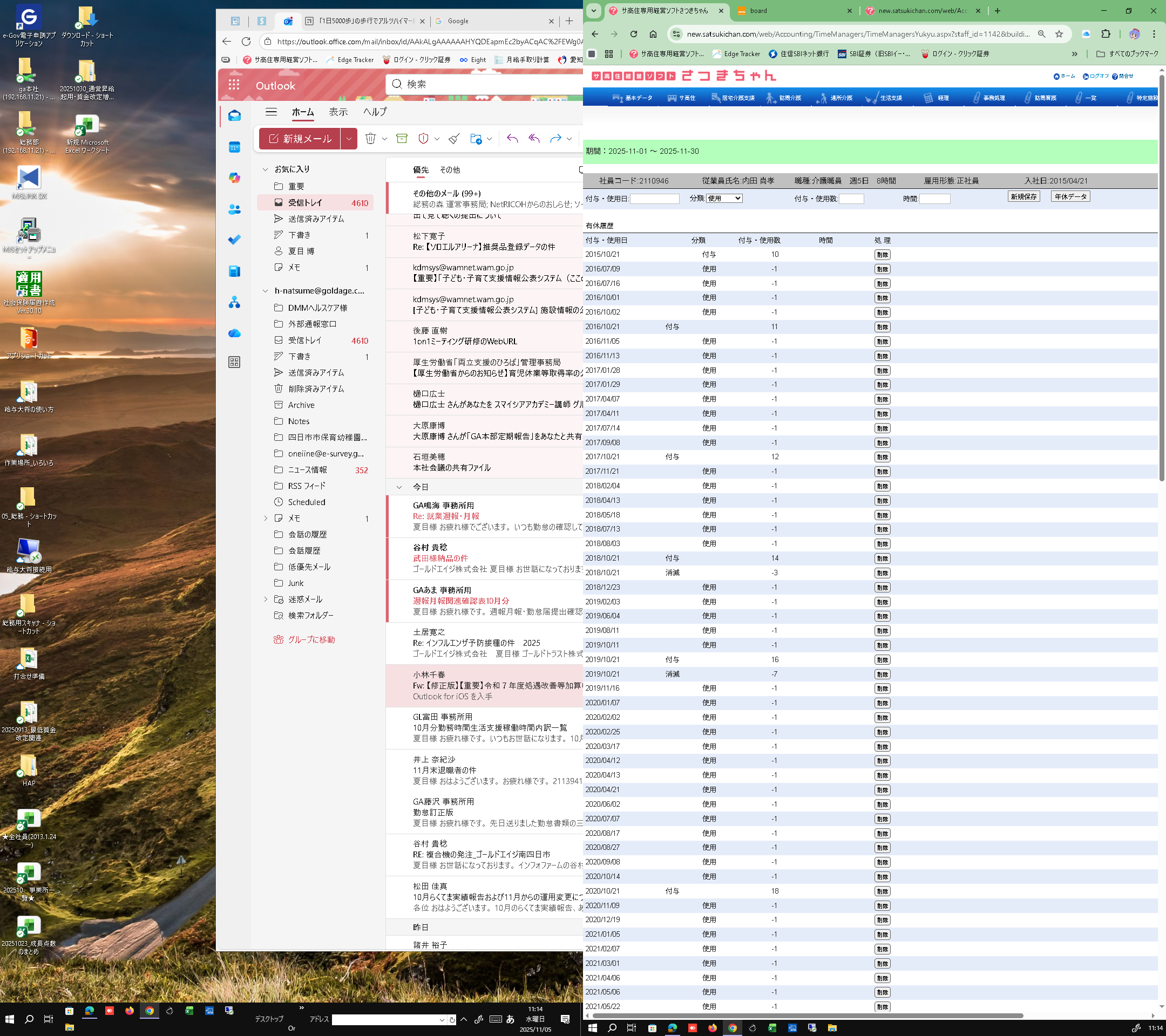Screen dimensions: 1166x1036
Task: Click the 年休データ button
Action: tap(1069, 197)
